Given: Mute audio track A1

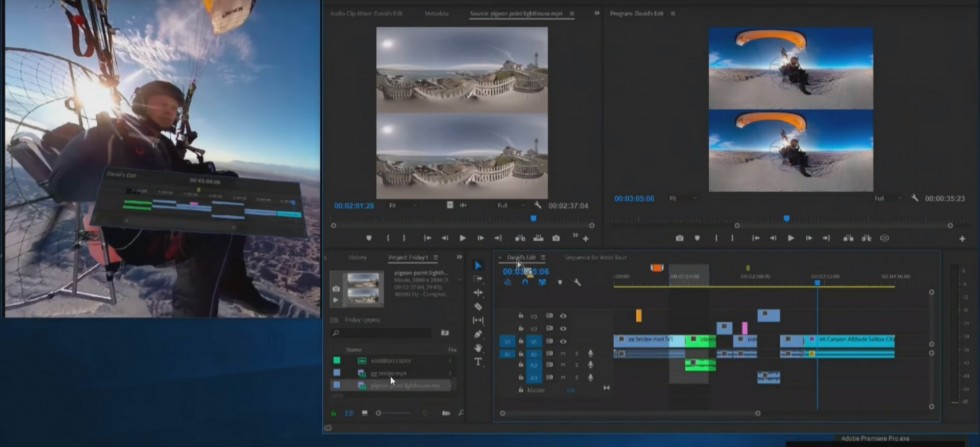Looking at the screenshot, I should tap(563, 353).
